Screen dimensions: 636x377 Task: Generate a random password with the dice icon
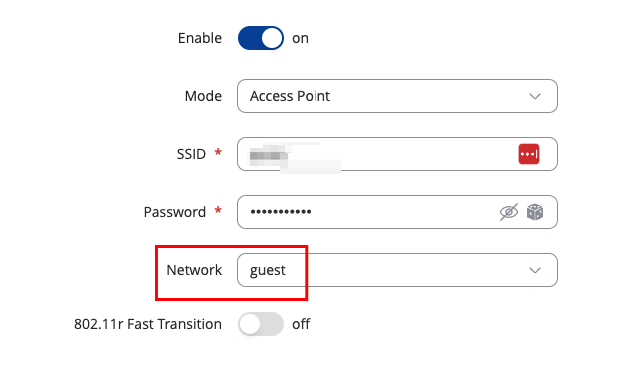(x=535, y=212)
